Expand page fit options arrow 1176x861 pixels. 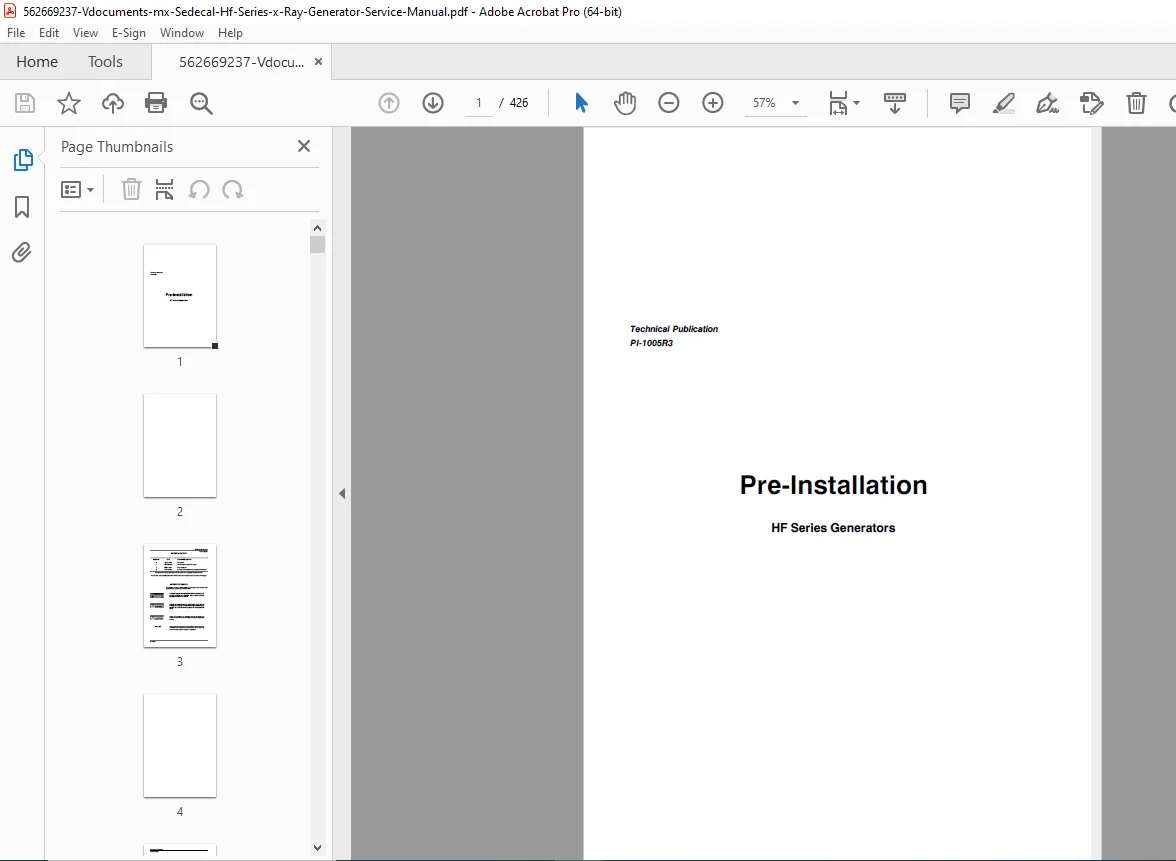click(856, 103)
